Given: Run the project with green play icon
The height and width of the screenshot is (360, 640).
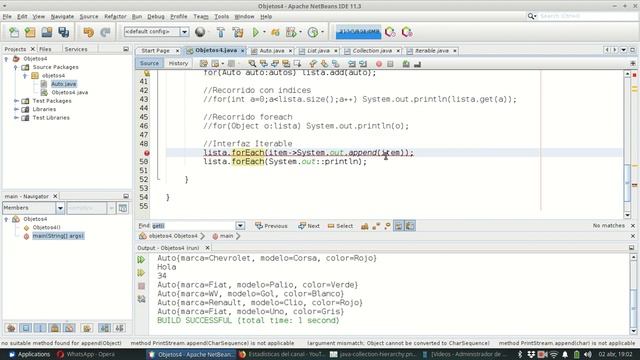Looking at the screenshot, I should coord(256,32).
